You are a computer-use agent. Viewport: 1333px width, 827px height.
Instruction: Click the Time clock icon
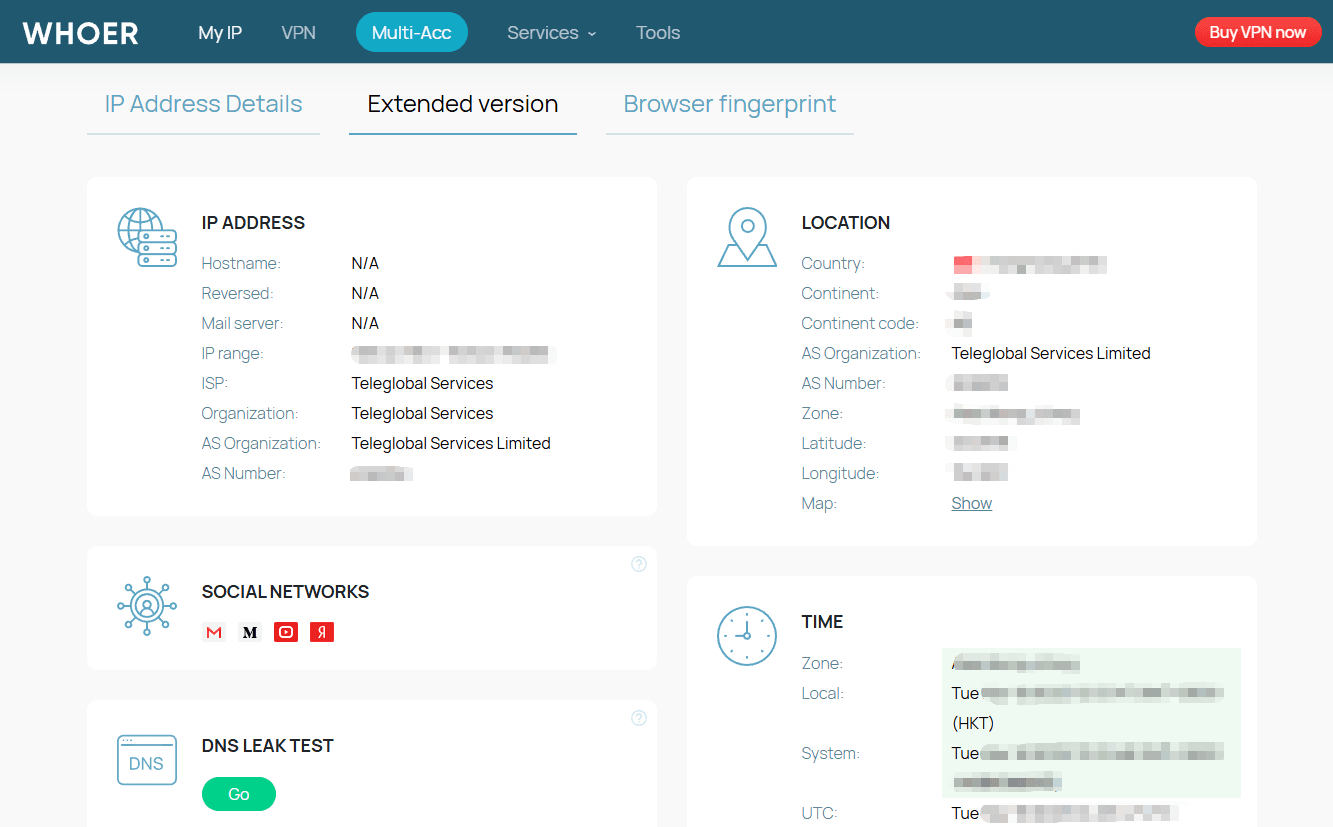point(747,636)
